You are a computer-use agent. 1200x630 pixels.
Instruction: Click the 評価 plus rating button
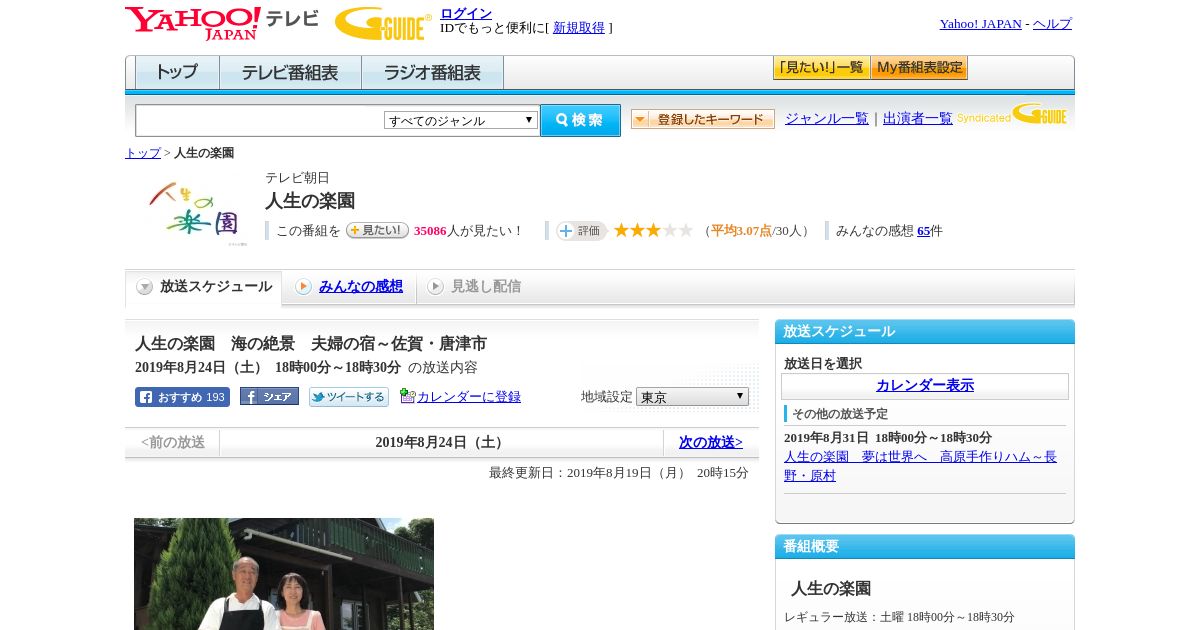[x=582, y=231]
